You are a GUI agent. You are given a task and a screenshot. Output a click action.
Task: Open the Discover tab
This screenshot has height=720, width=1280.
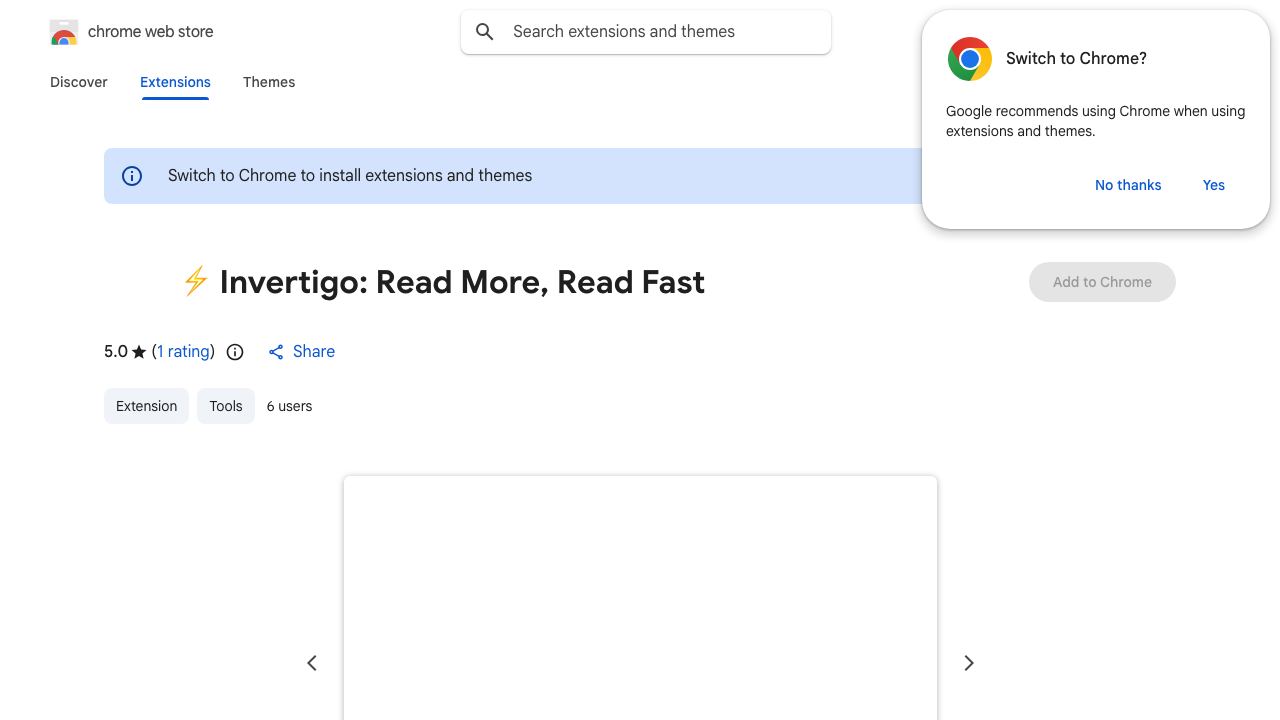point(79,82)
